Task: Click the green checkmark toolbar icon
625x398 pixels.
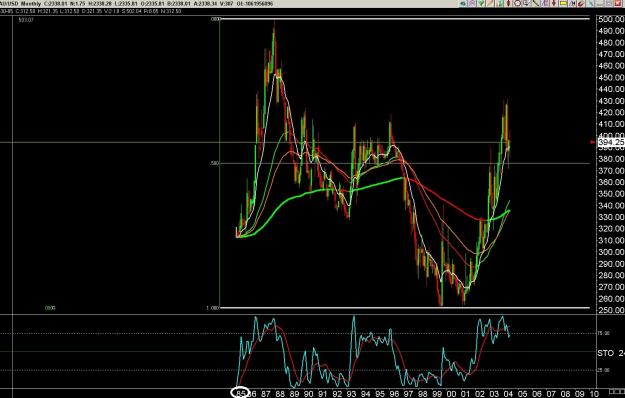Action: [481, 4]
